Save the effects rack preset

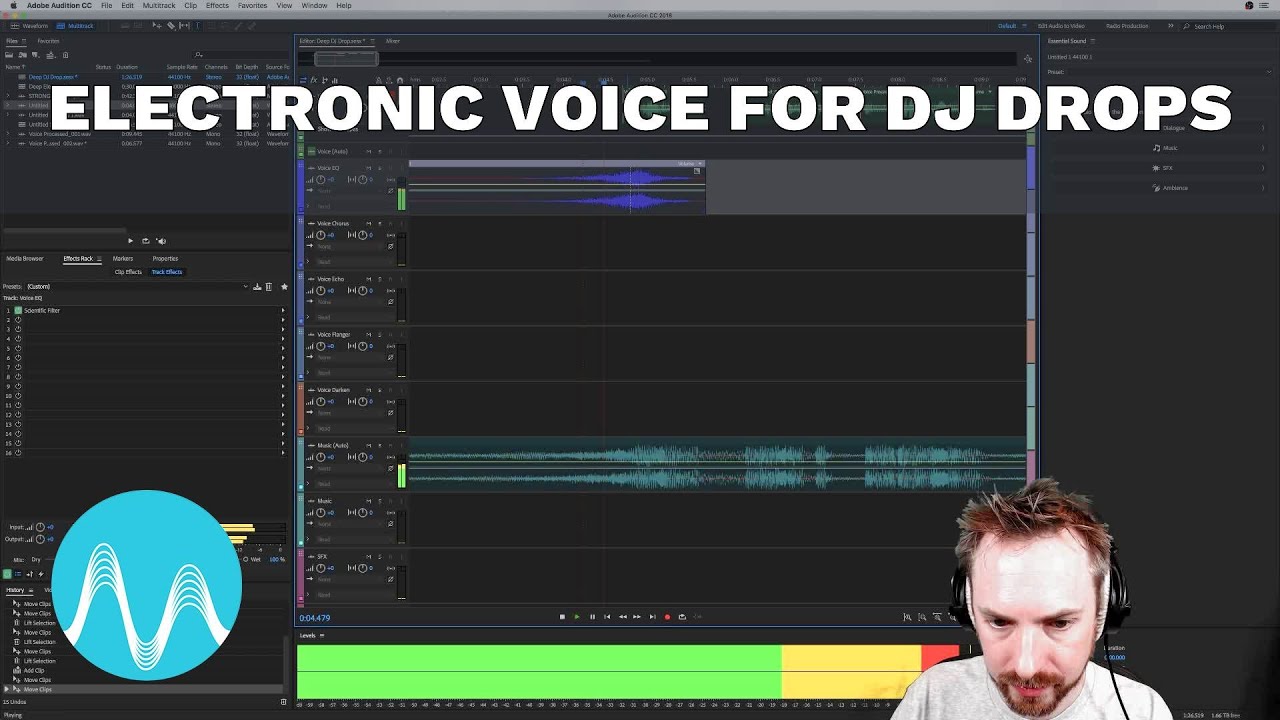coord(257,287)
